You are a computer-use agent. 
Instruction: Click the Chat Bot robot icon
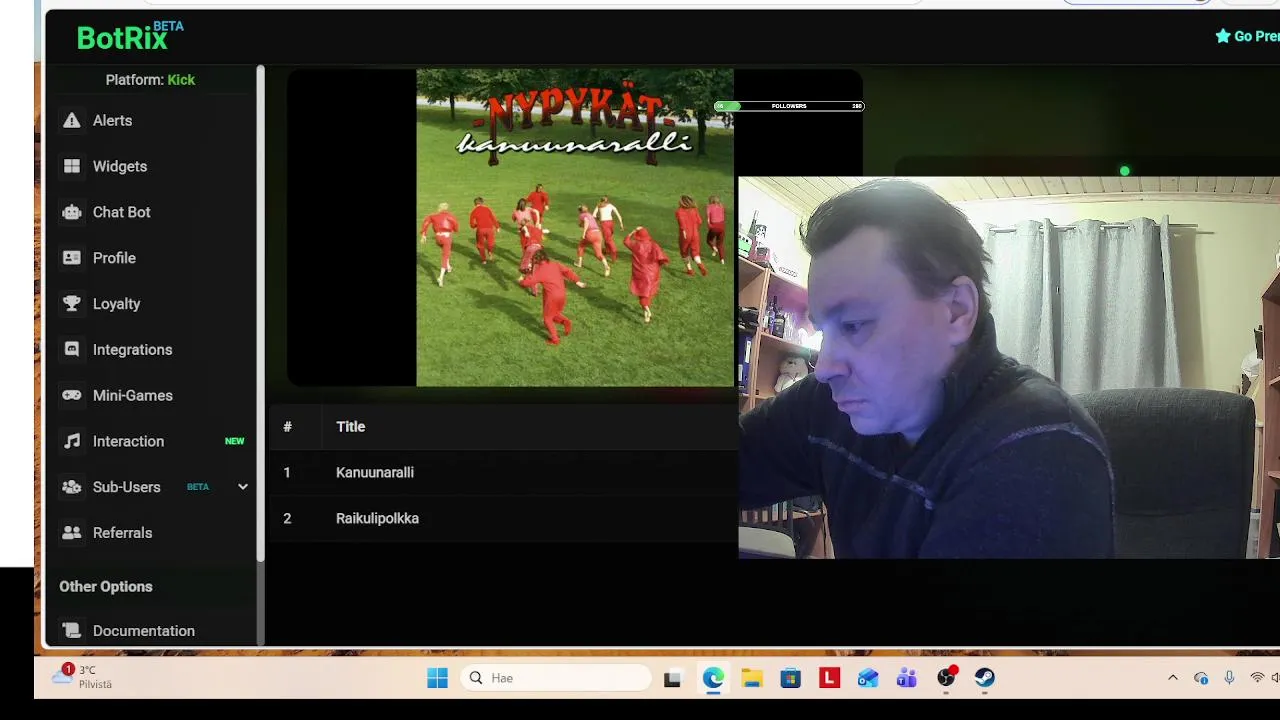(x=72, y=212)
